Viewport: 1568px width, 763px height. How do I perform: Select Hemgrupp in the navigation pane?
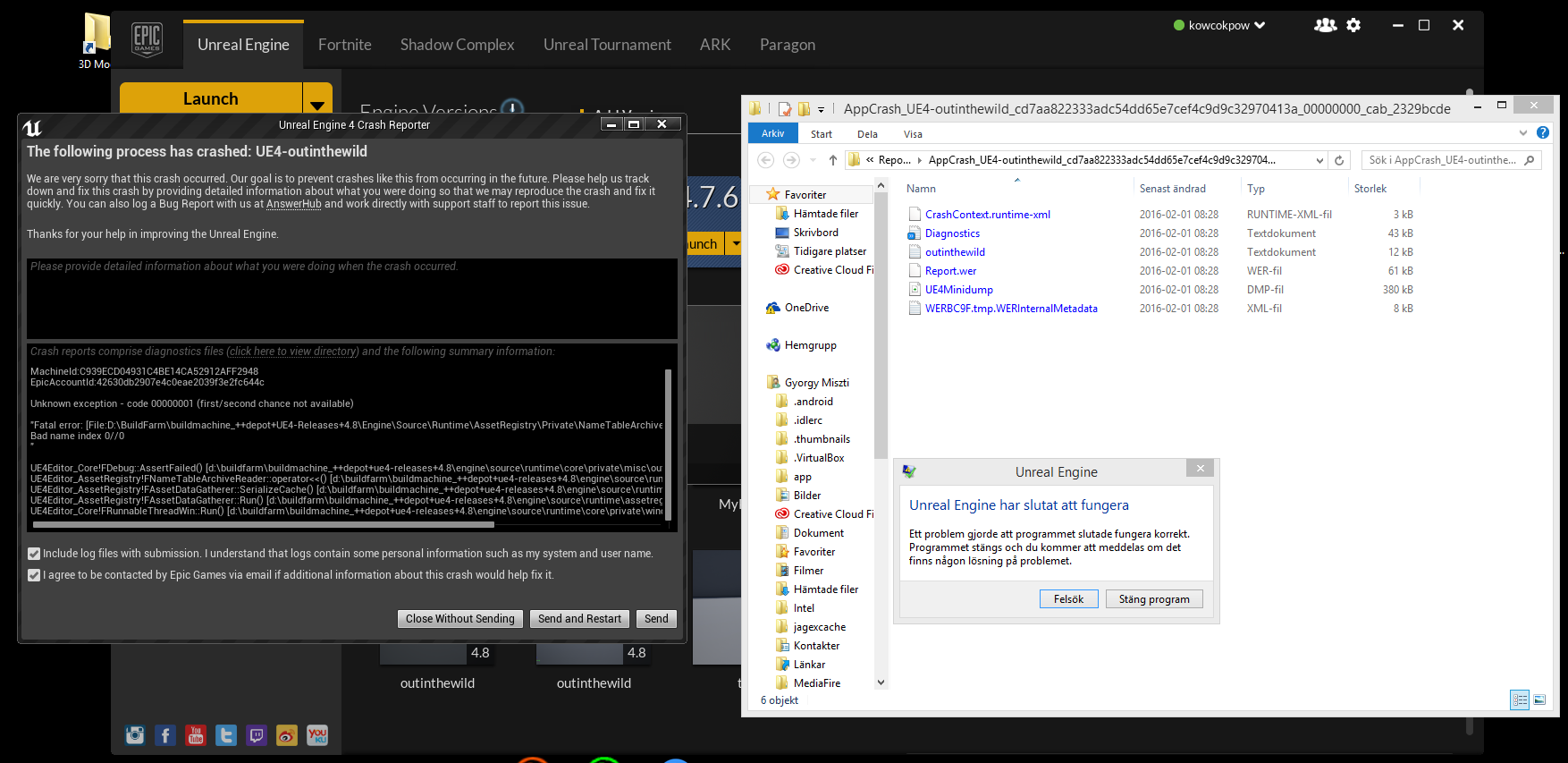[801, 345]
